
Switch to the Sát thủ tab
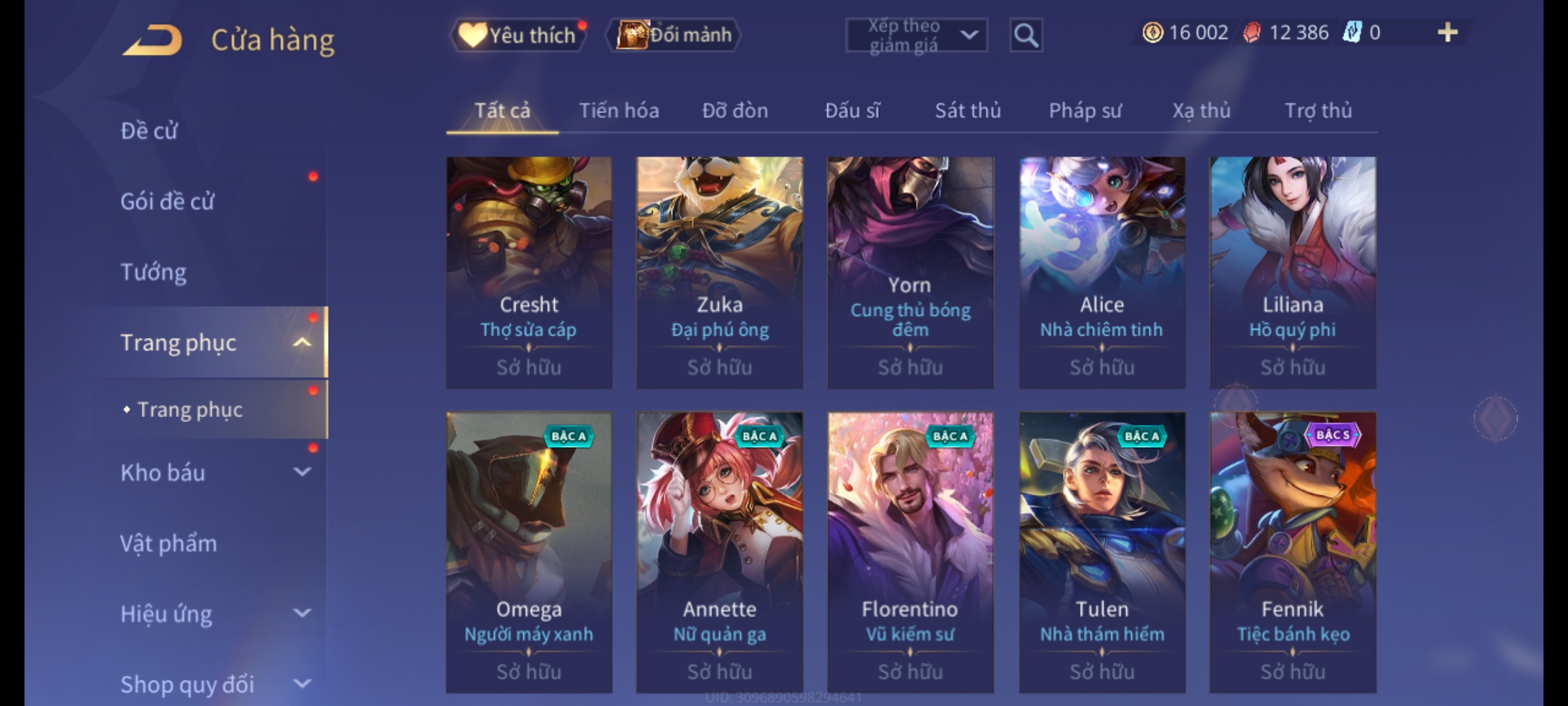tap(968, 110)
